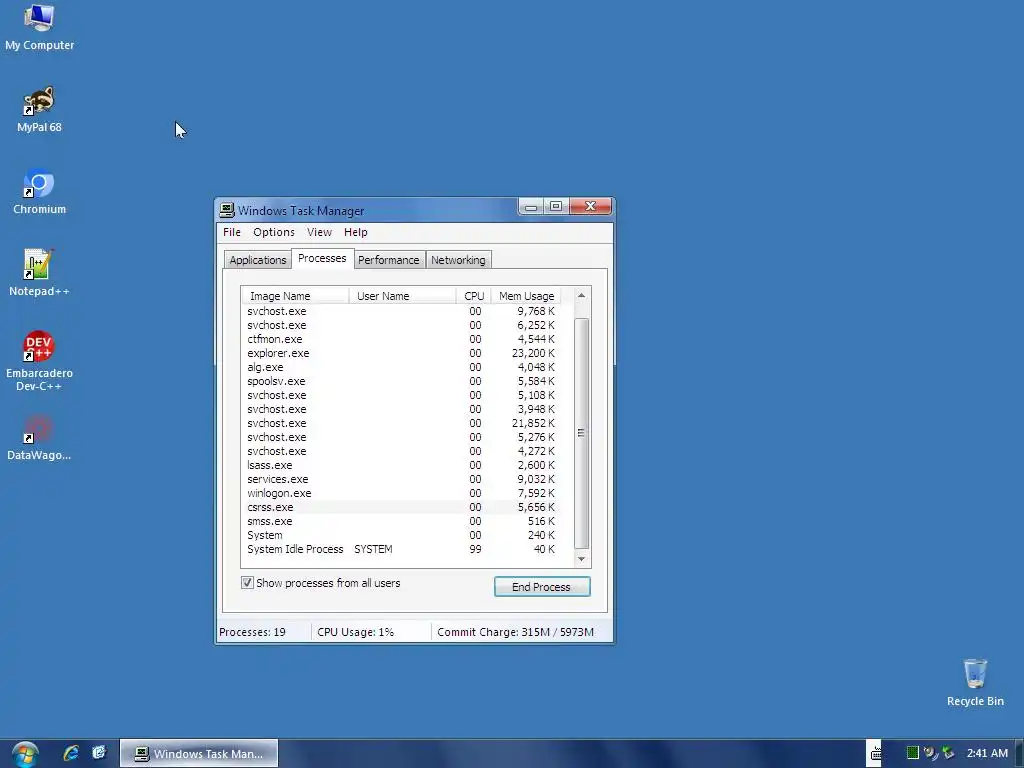Select the Recycle Bin icon
This screenshot has width=1024, height=768.
click(x=975, y=682)
